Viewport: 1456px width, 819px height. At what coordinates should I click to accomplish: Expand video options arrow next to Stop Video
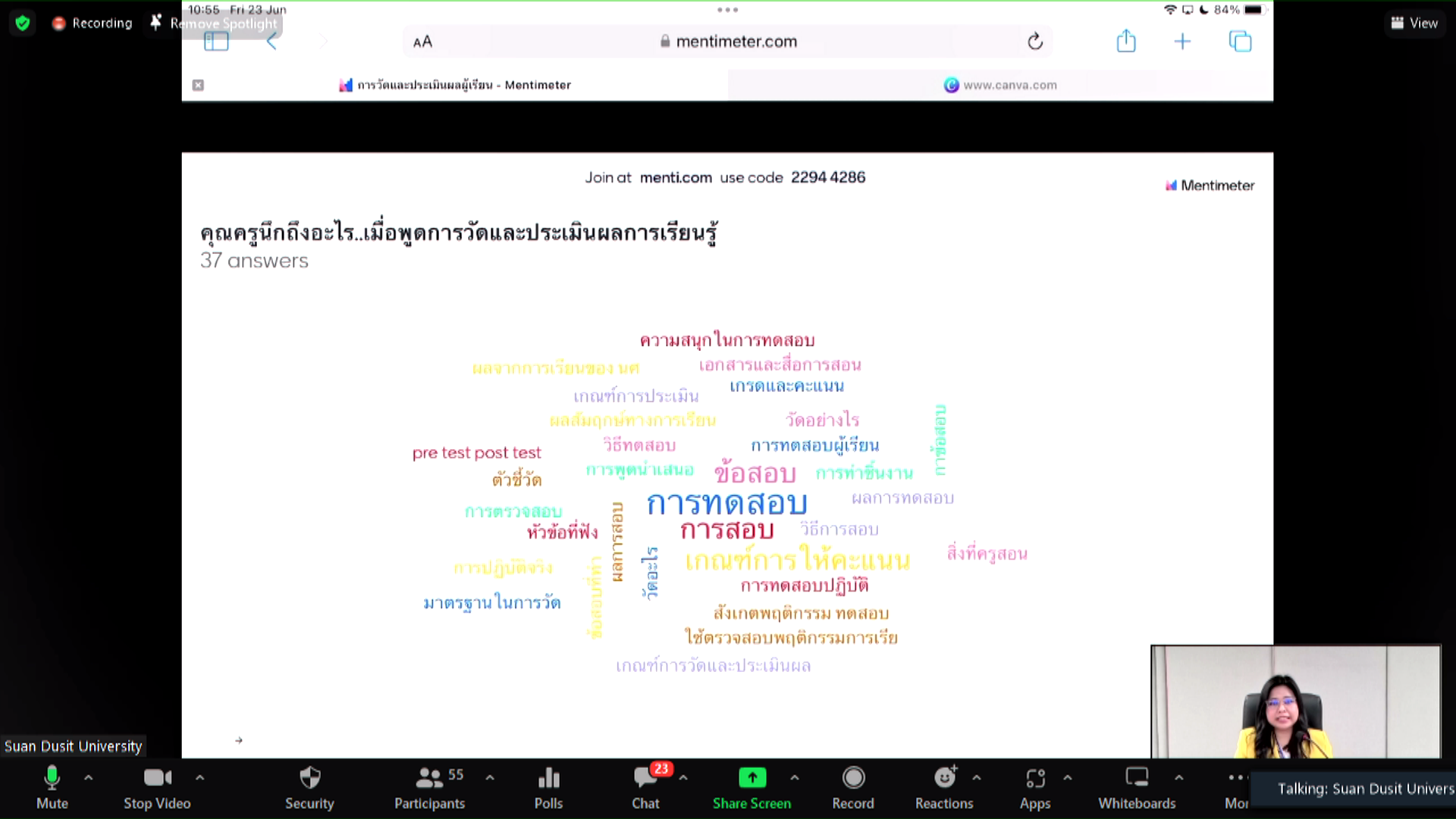click(x=199, y=778)
